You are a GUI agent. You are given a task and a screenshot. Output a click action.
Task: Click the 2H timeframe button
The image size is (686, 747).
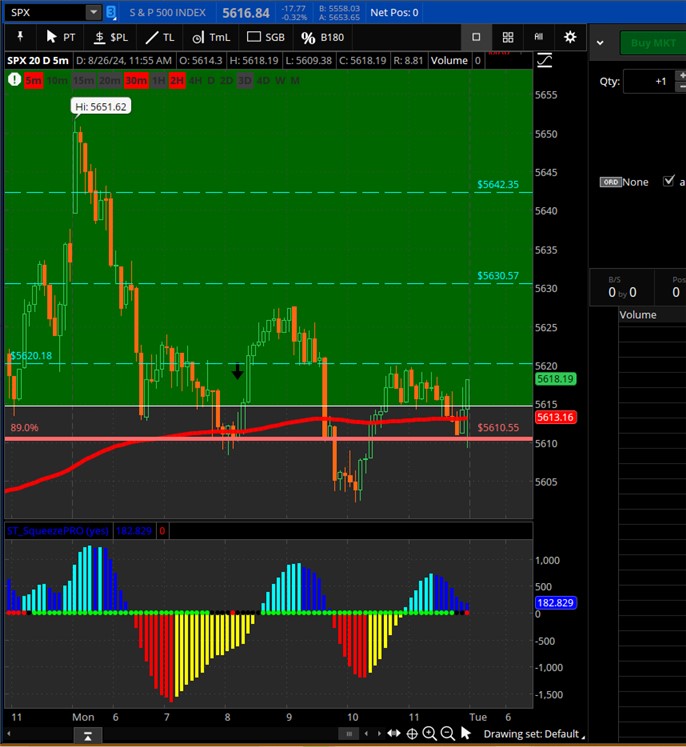coord(177,80)
